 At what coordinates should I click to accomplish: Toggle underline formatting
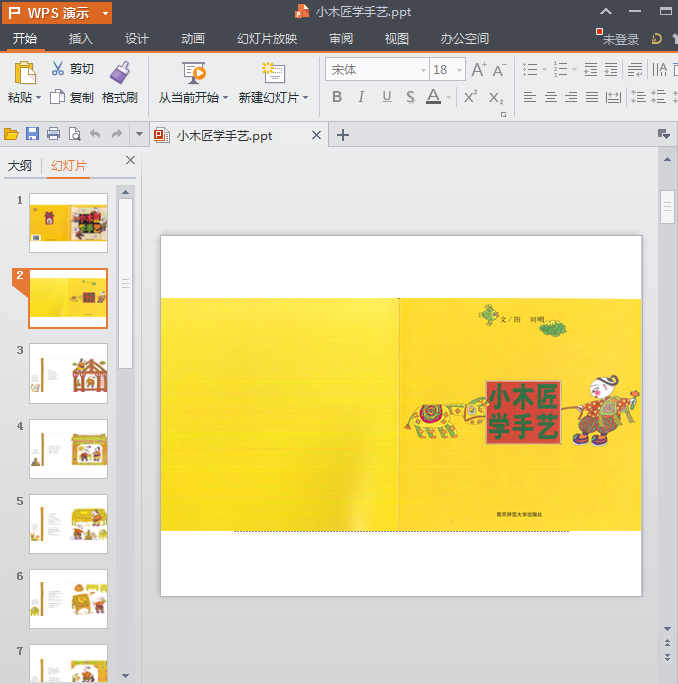[x=387, y=97]
